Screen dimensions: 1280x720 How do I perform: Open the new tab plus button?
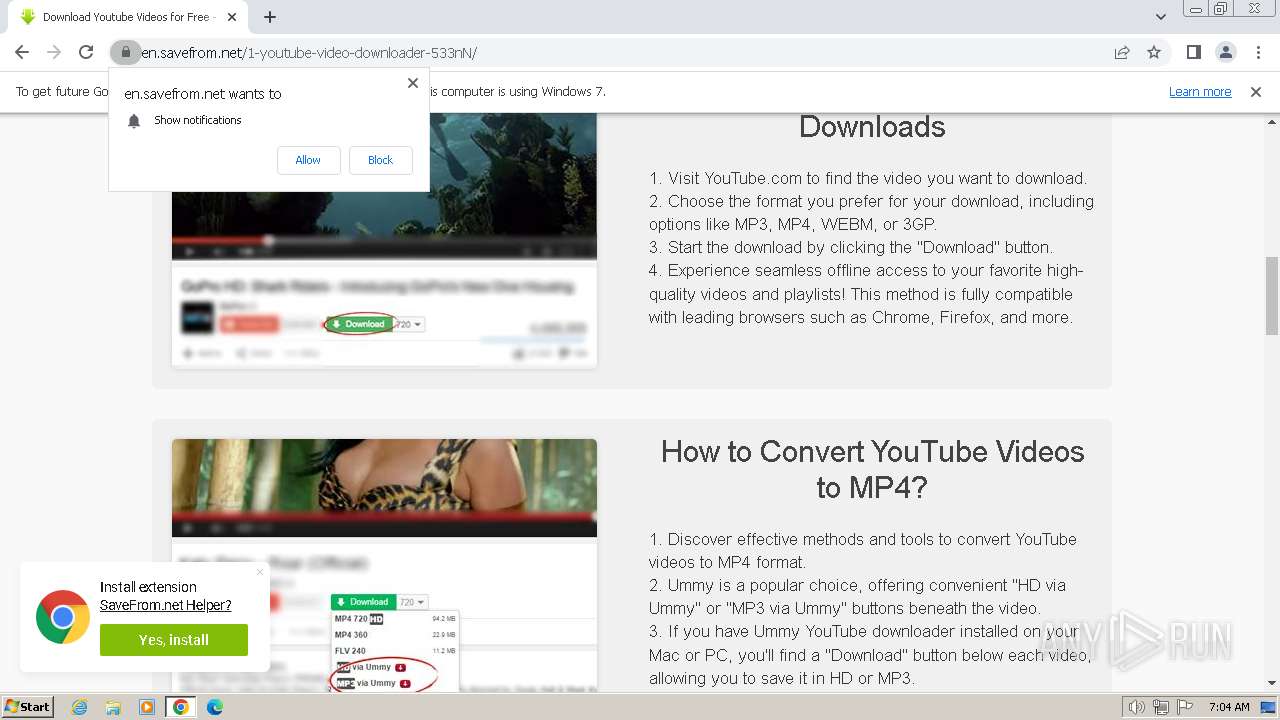tap(270, 17)
